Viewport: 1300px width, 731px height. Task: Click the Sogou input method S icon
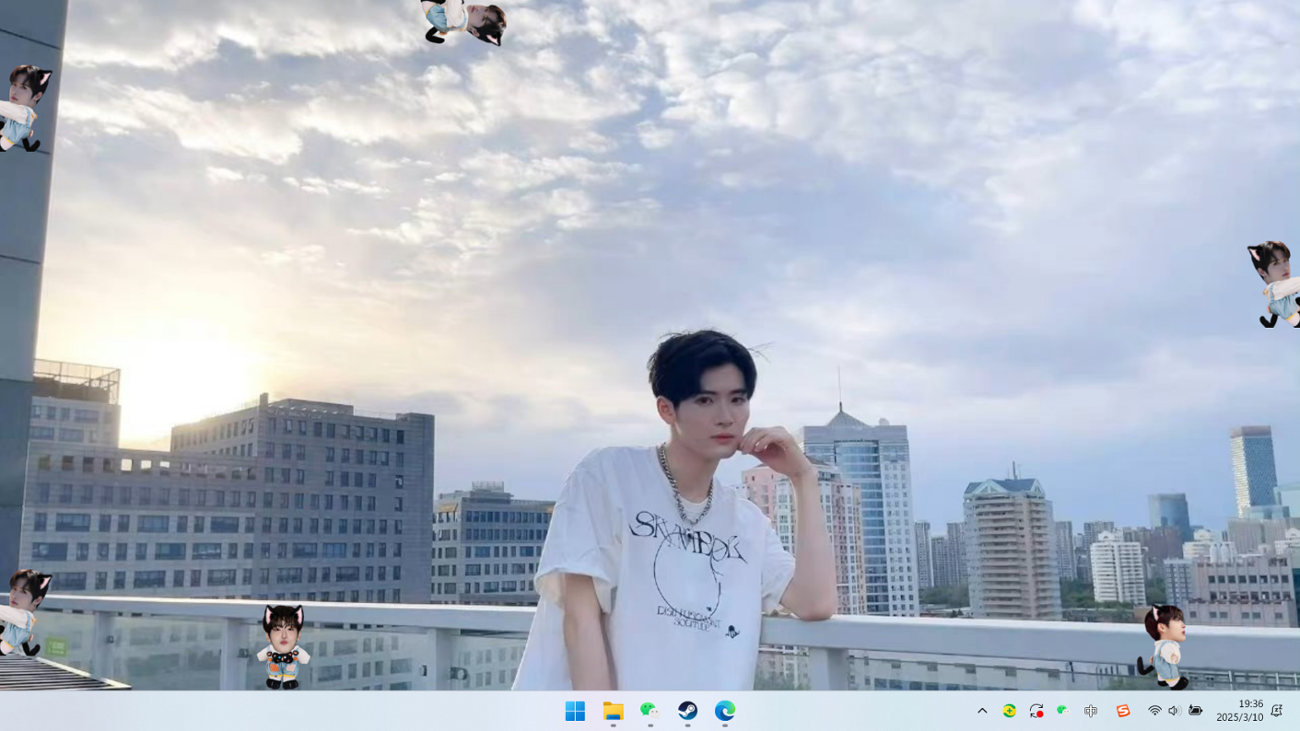1123,711
